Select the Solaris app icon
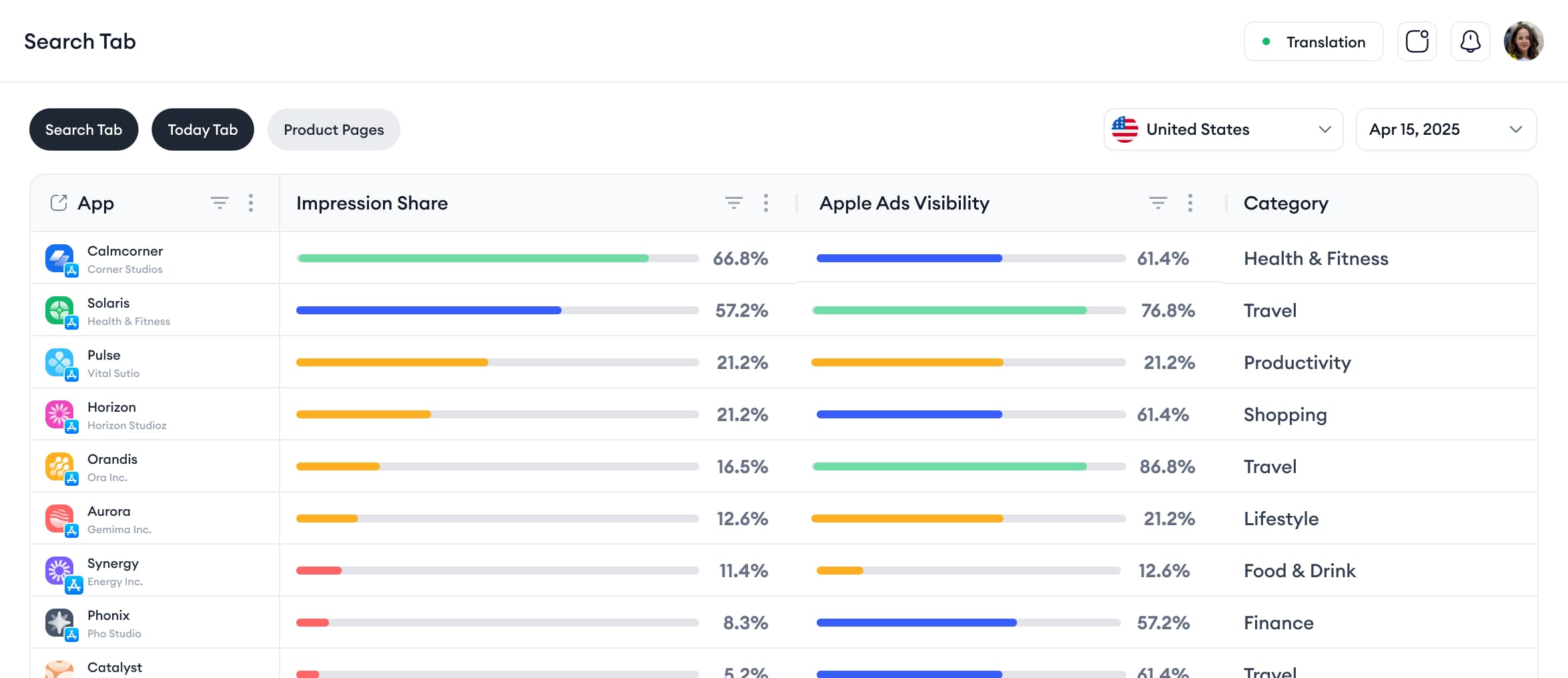 (60, 310)
